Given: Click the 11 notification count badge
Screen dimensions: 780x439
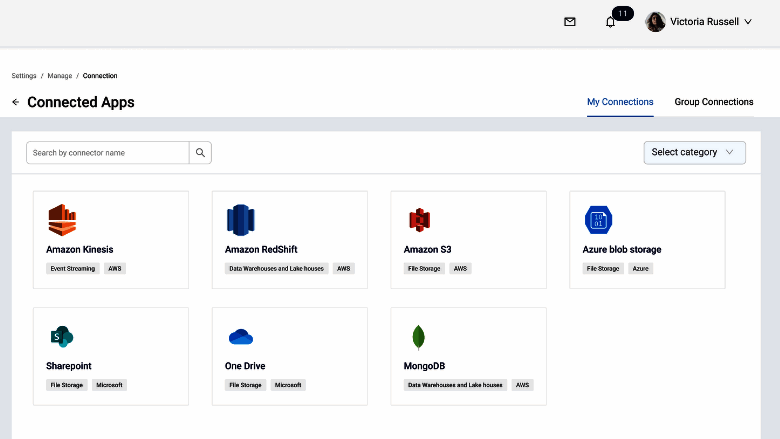Looking at the screenshot, I should (x=623, y=13).
